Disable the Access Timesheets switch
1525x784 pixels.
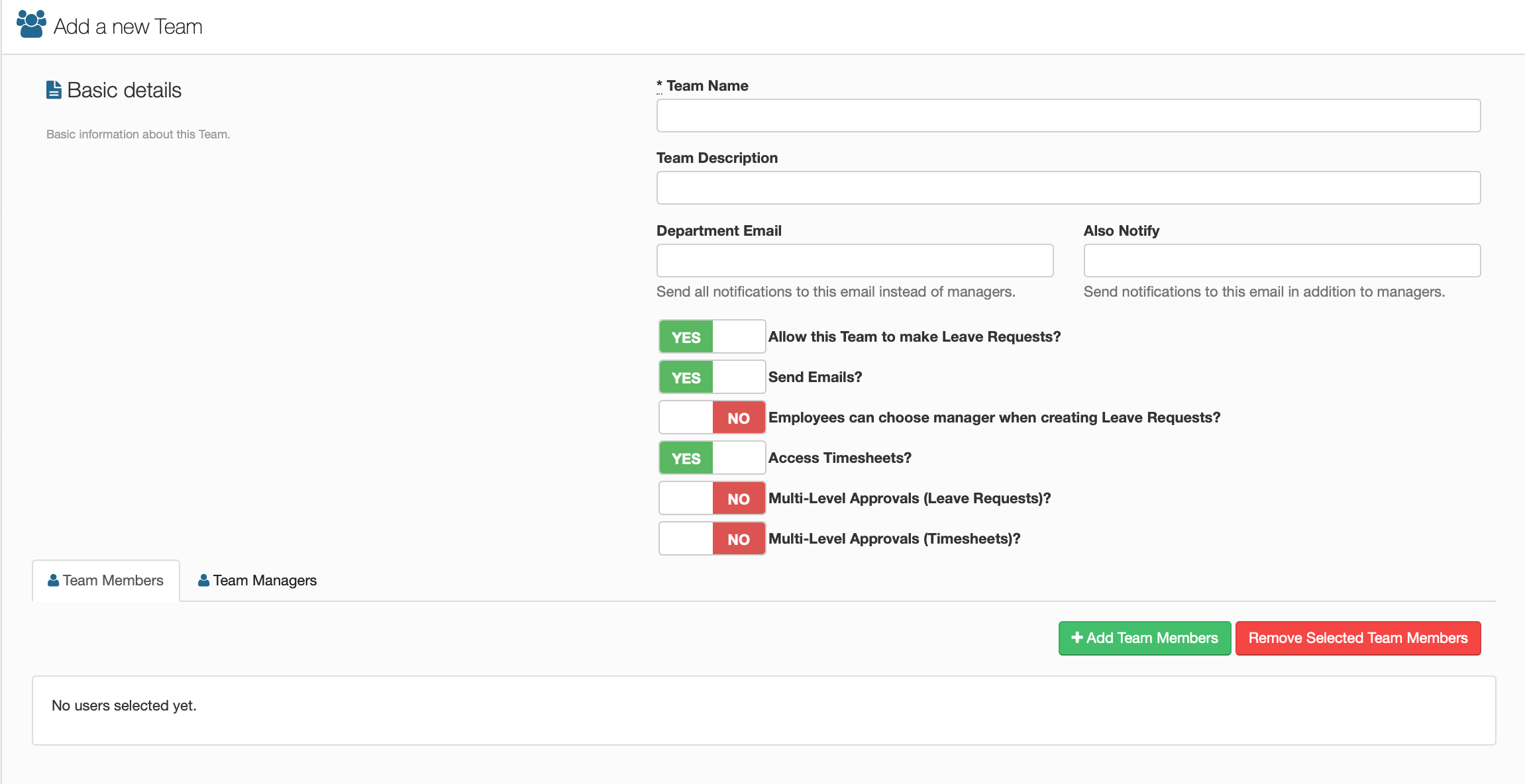[x=712, y=458]
